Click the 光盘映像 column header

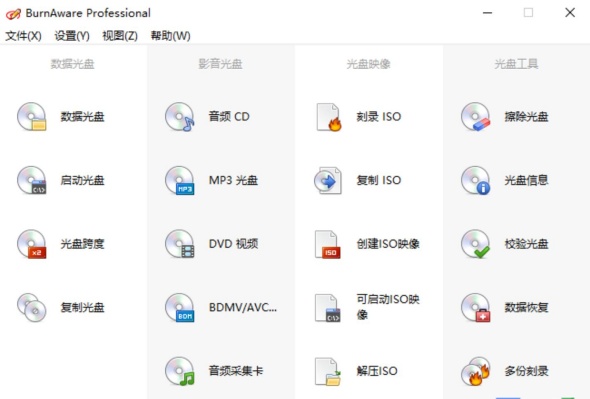(368, 64)
